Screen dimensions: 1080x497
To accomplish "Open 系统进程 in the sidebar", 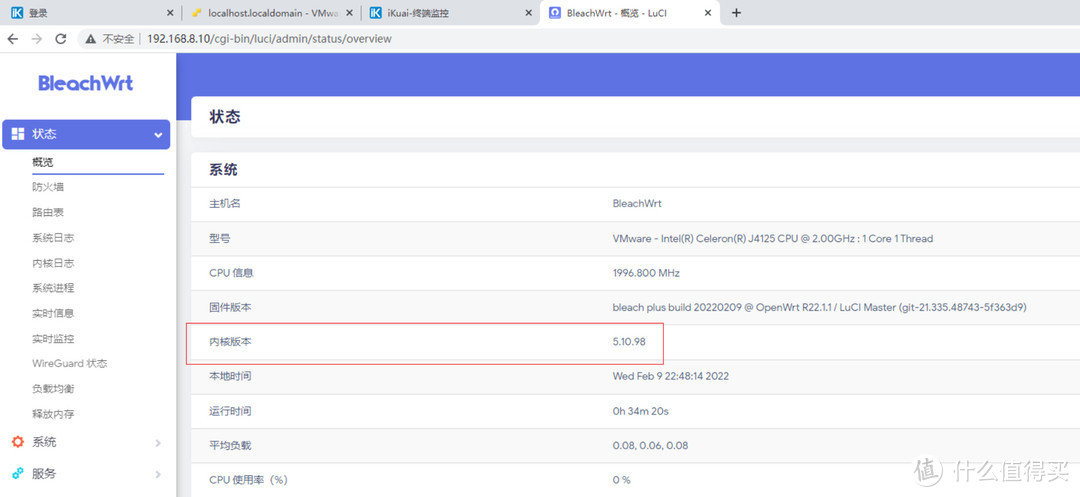I will [53, 288].
